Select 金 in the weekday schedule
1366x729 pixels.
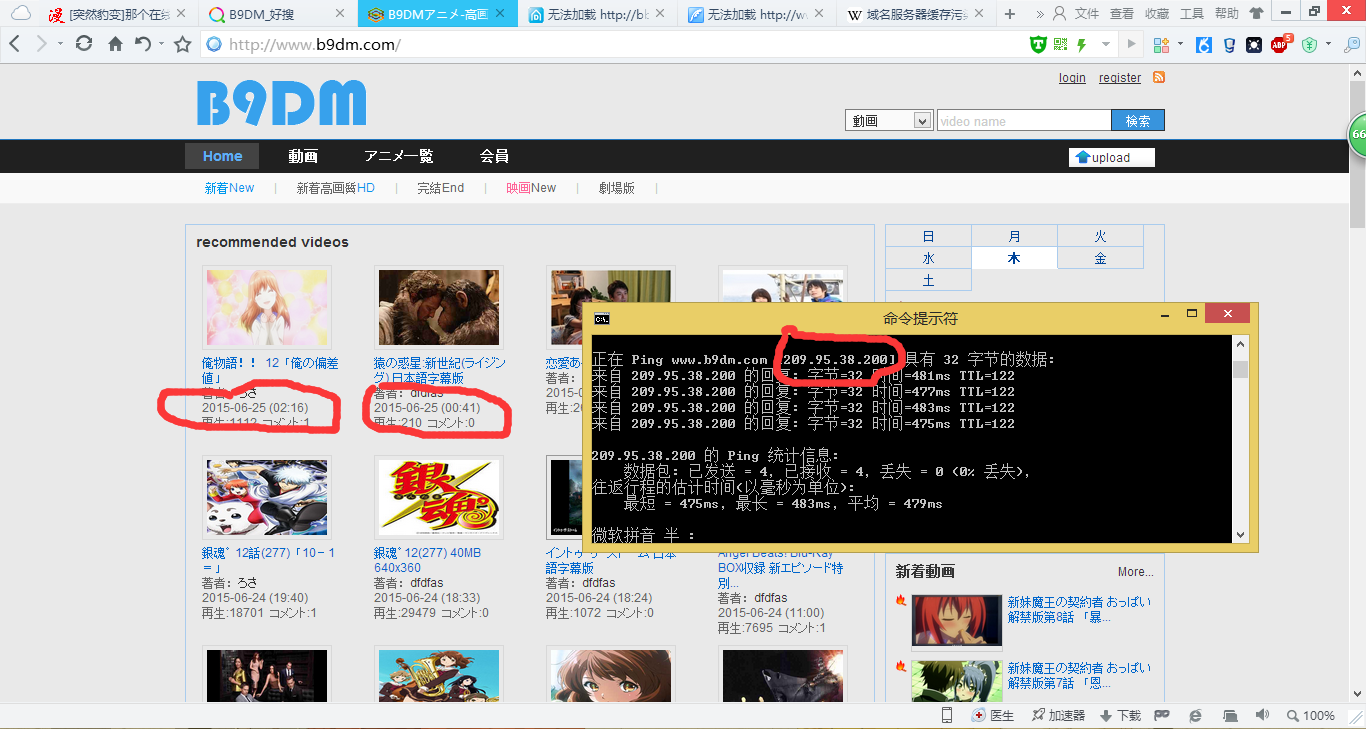[1100, 258]
